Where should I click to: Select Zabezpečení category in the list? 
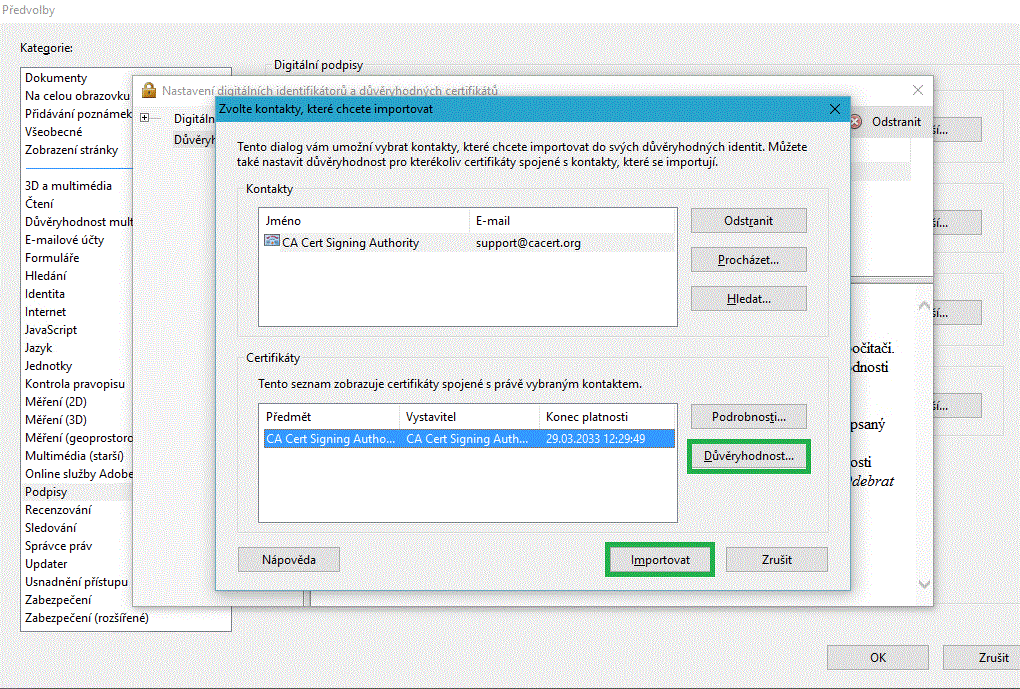click(58, 600)
